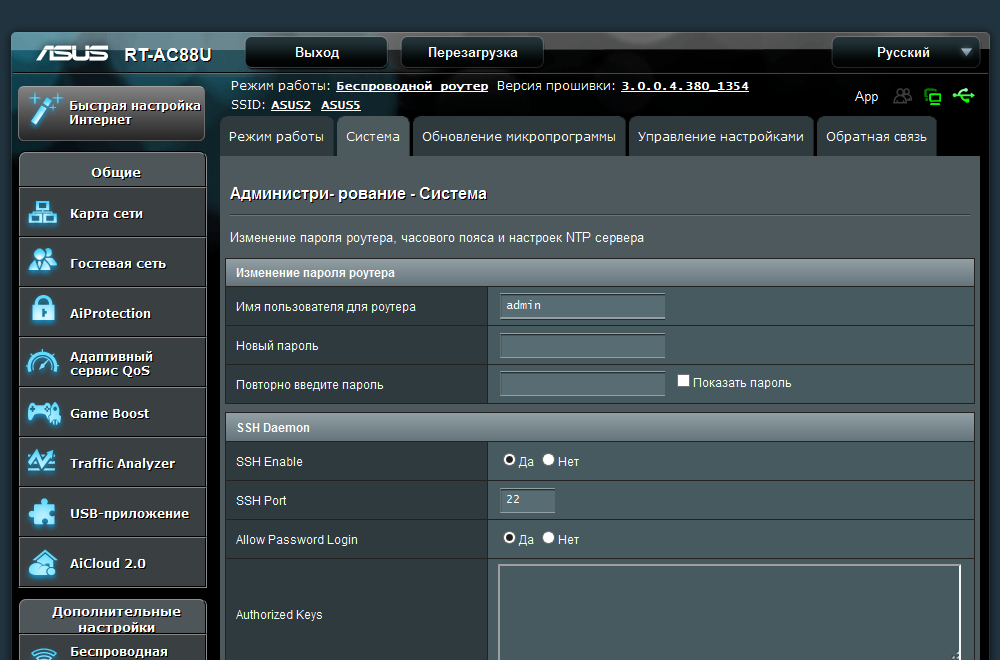
Task: Click the Карта сети label
Action: (107, 214)
